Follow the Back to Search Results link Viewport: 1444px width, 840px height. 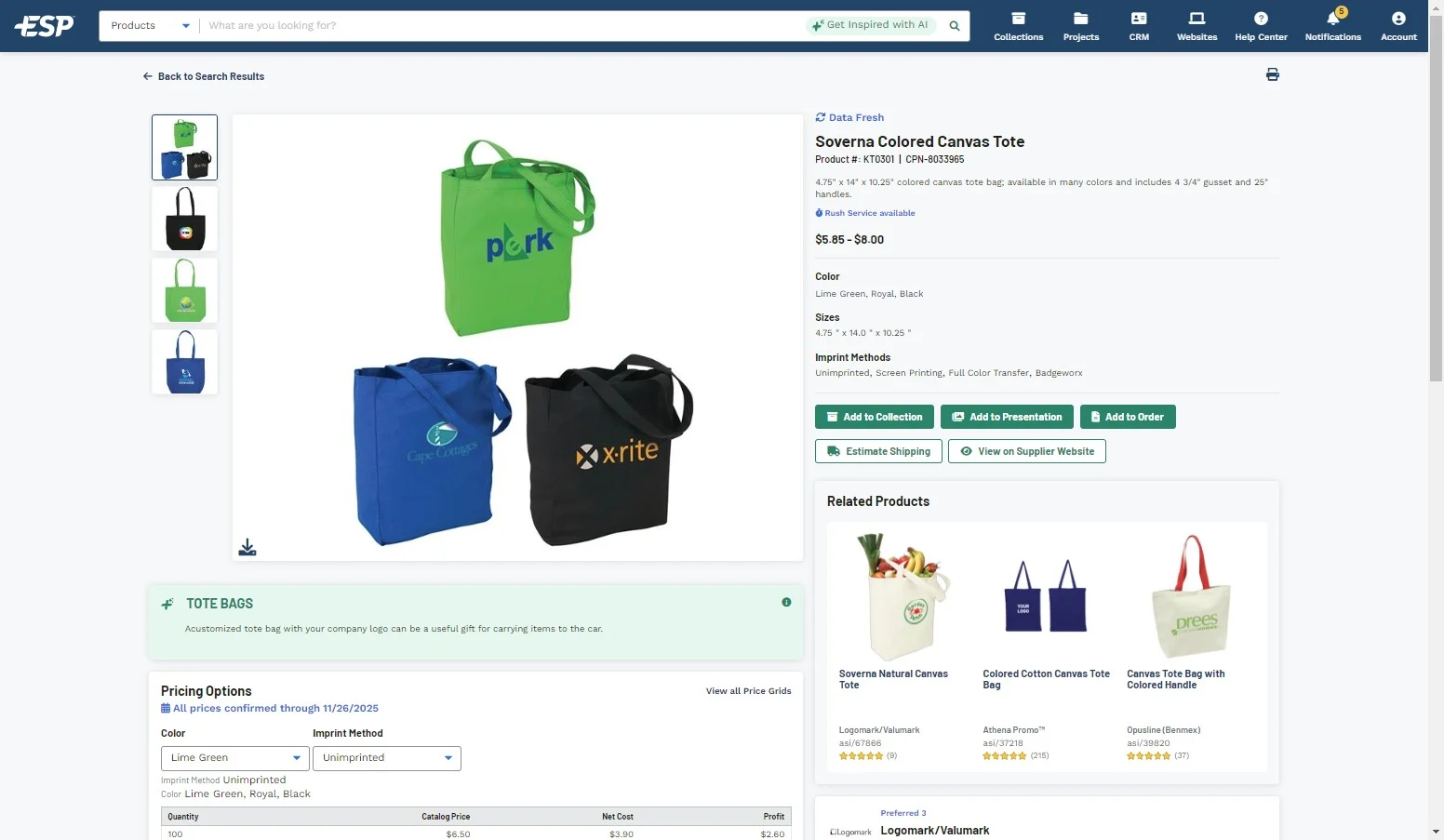[x=204, y=76]
